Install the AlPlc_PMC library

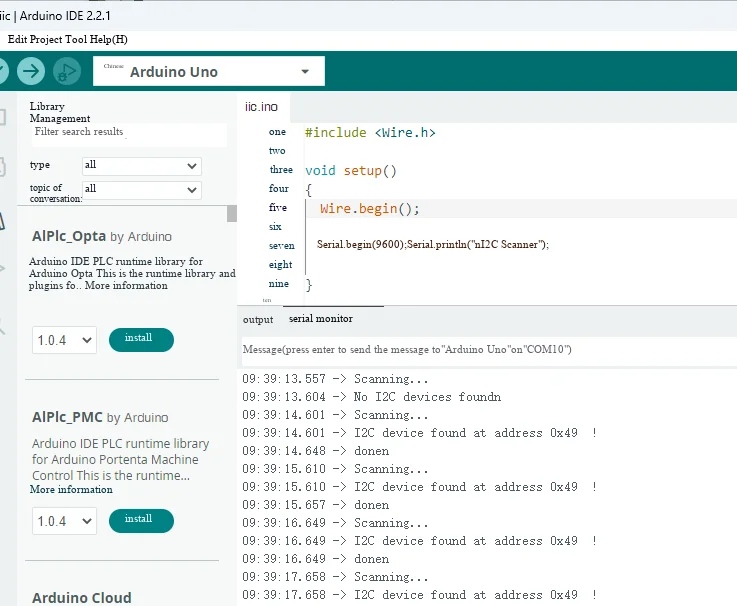(141, 520)
